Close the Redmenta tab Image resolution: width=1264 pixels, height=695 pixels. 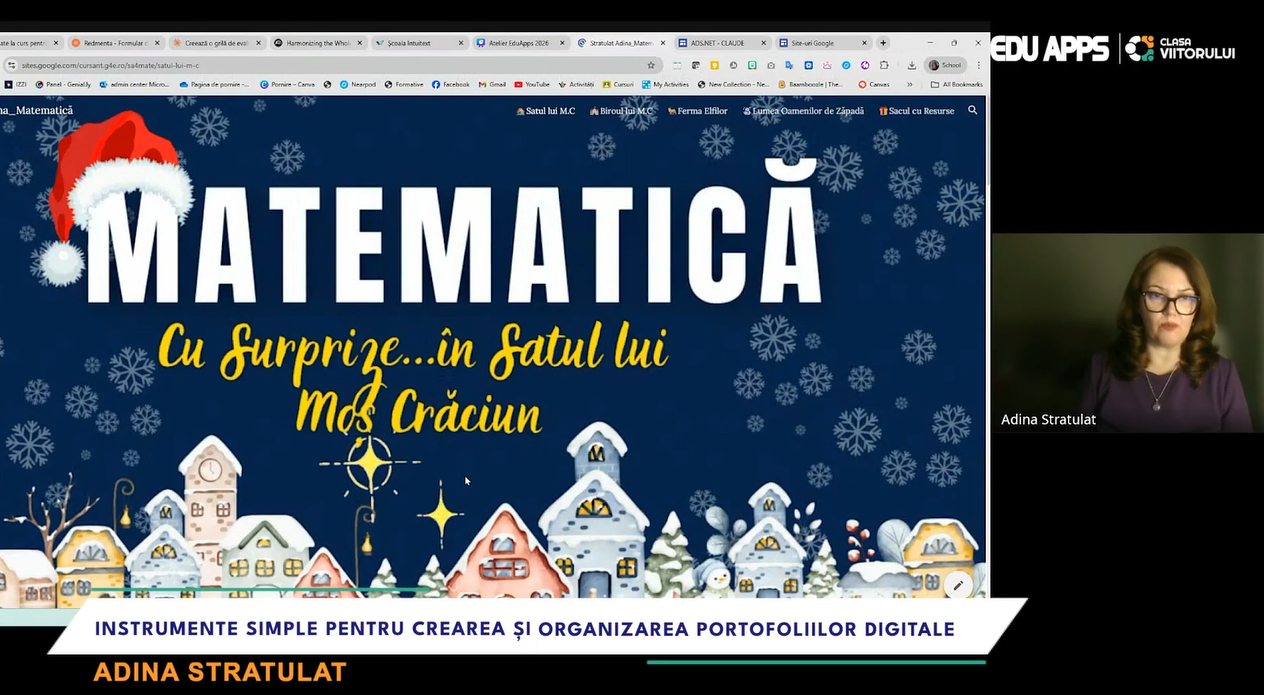pyautogui.click(x=157, y=43)
